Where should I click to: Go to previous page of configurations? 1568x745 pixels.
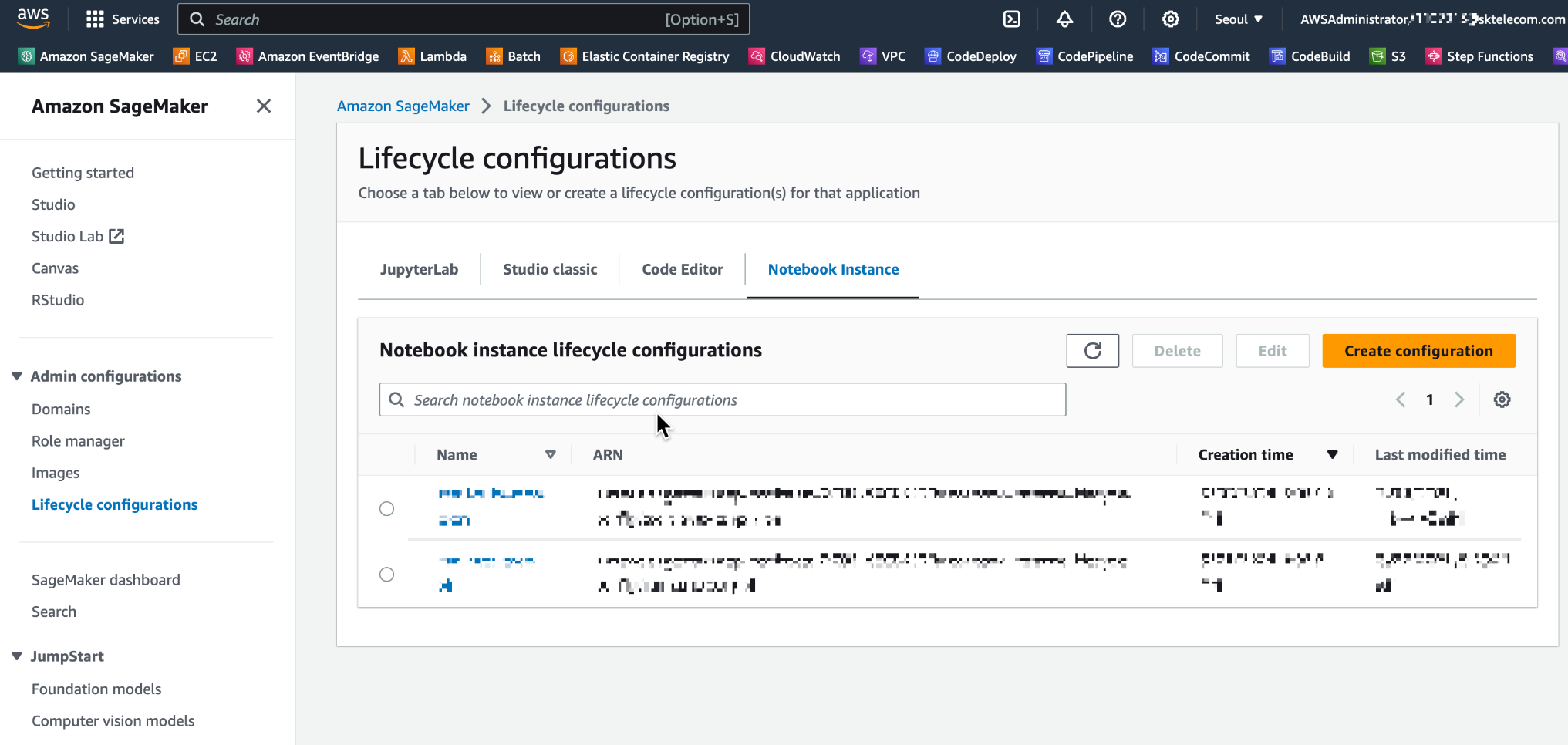[1401, 399]
